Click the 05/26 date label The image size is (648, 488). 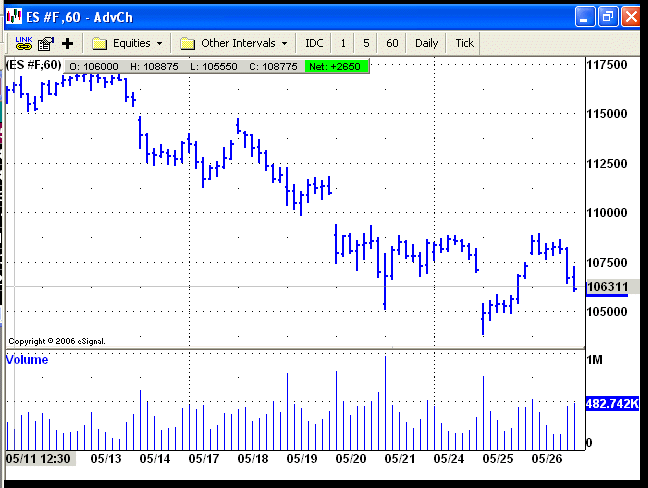(x=547, y=459)
